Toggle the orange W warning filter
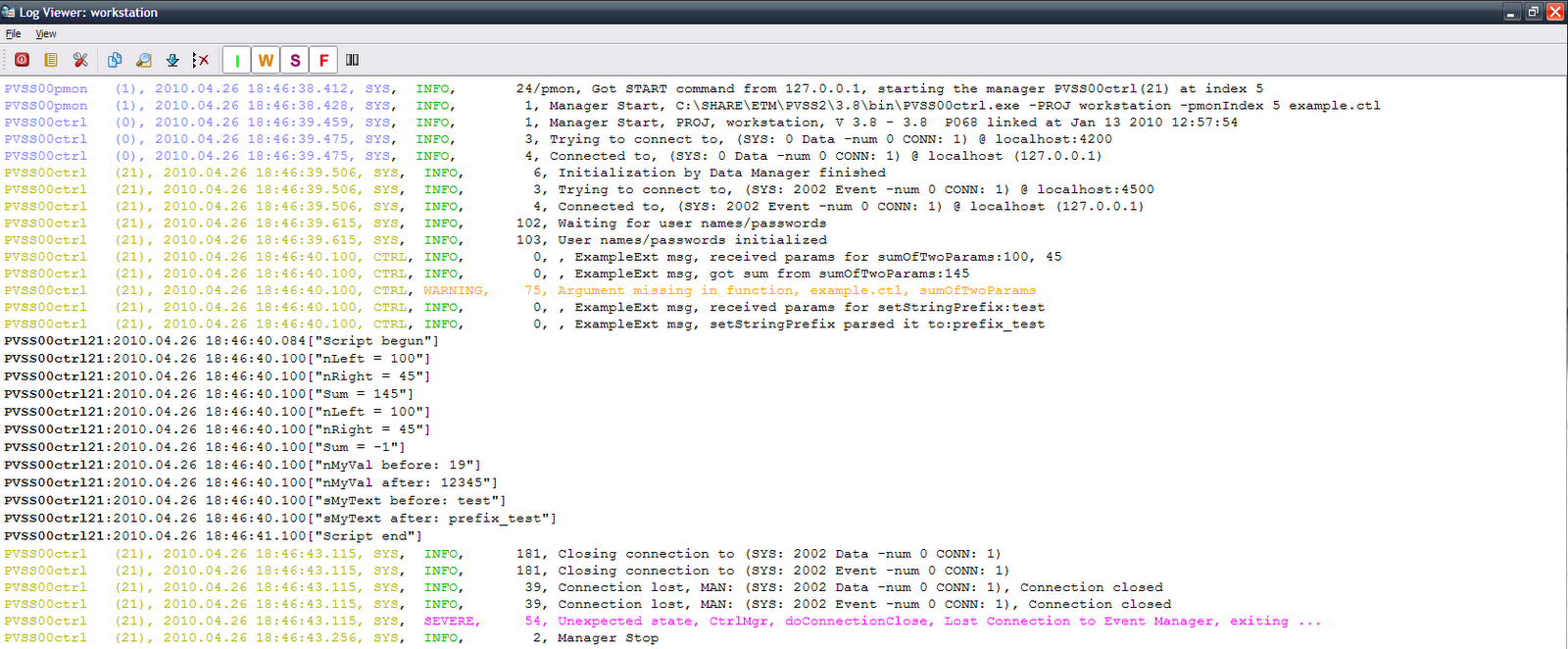 pos(266,60)
